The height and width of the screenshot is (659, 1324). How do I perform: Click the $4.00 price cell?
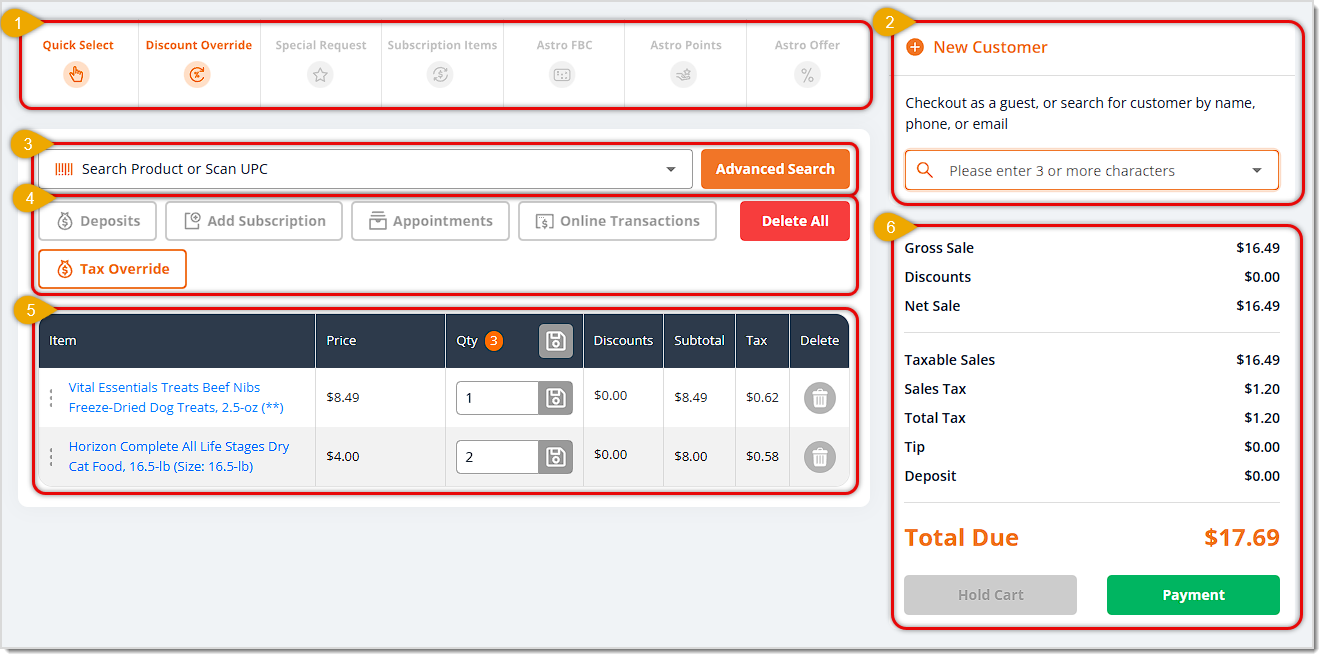click(x=343, y=456)
